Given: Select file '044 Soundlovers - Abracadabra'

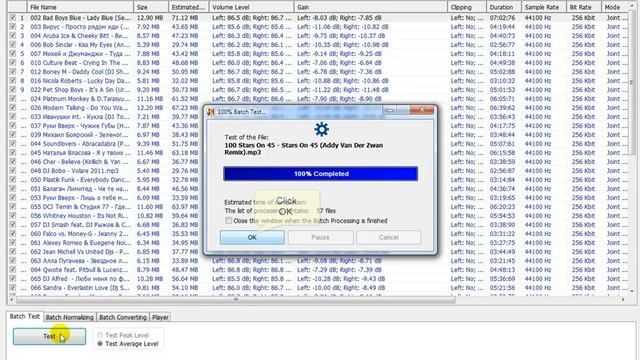Looking at the screenshot, I should [x=80, y=144].
